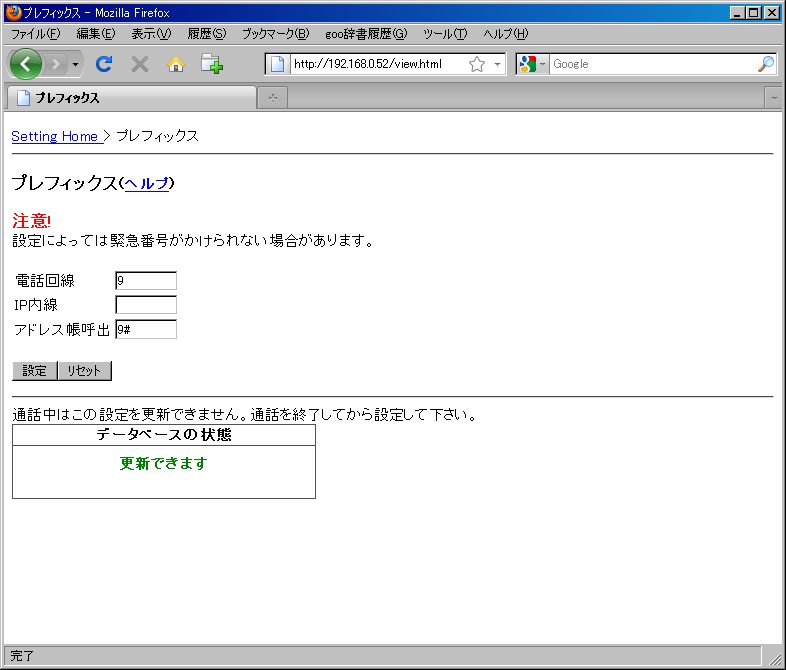
Task: Open the ブックマーク menu
Action: (x=275, y=33)
